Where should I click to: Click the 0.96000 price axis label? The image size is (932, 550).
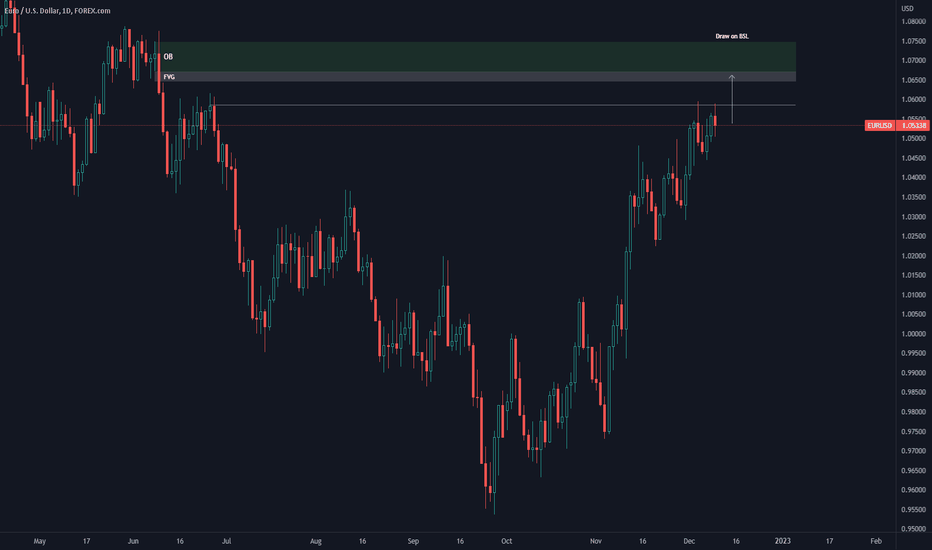tap(914, 491)
